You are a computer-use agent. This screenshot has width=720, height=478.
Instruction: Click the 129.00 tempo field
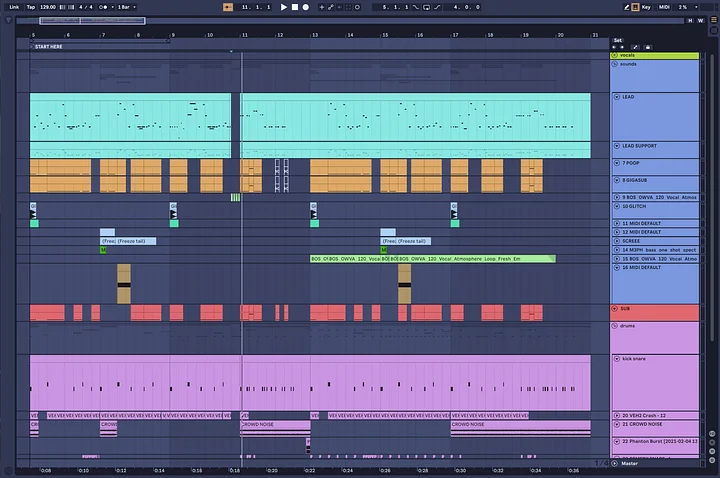(x=48, y=7)
